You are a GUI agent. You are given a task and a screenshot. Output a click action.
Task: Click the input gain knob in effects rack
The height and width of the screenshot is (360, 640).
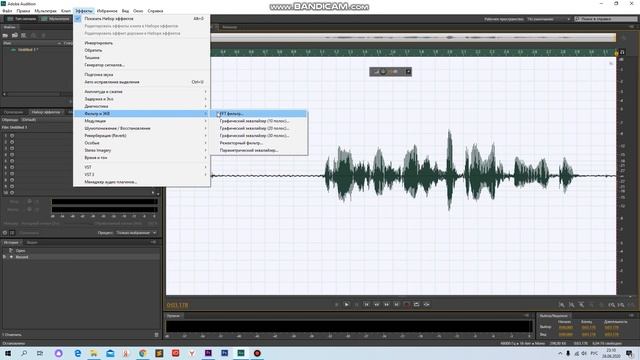pos(29,202)
